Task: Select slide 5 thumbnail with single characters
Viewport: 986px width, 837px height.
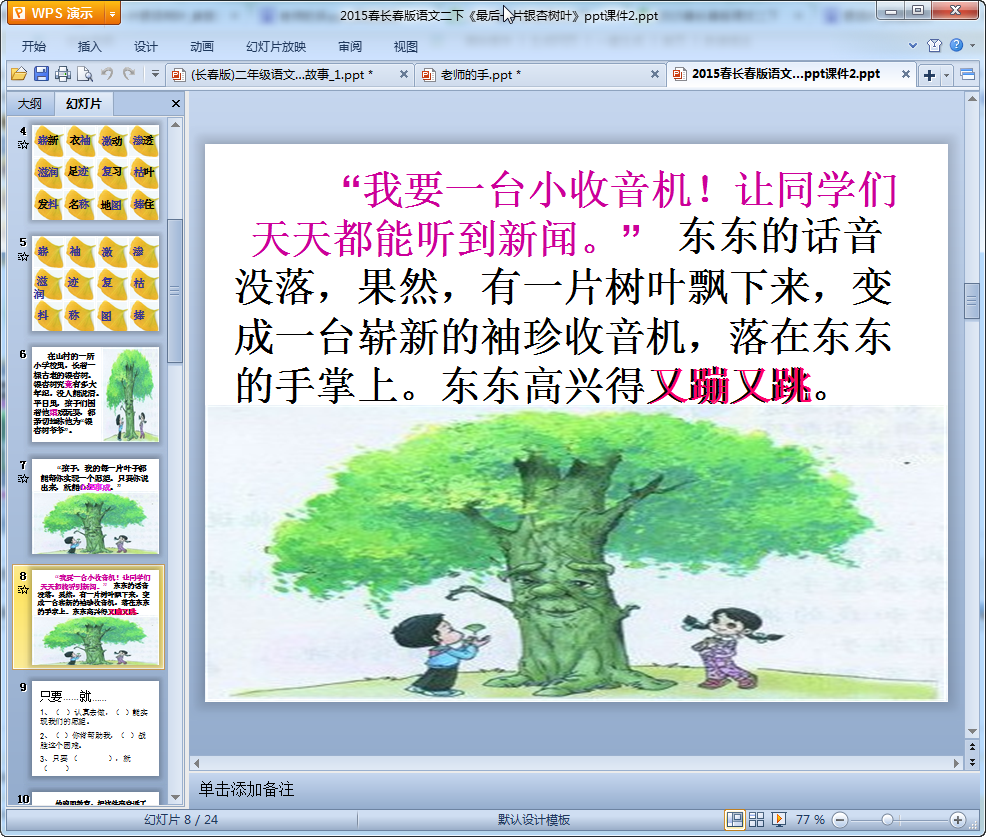Action: click(x=96, y=283)
